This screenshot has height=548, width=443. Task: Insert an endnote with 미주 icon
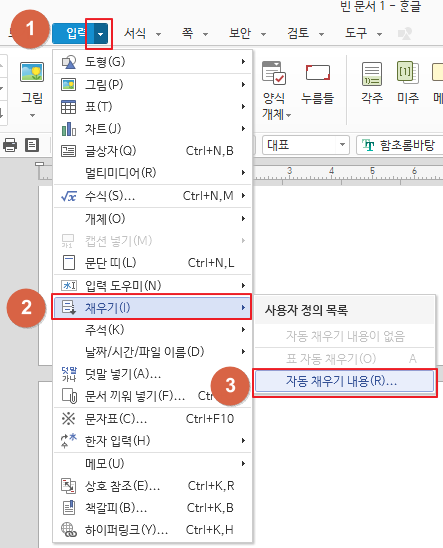tap(408, 72)
